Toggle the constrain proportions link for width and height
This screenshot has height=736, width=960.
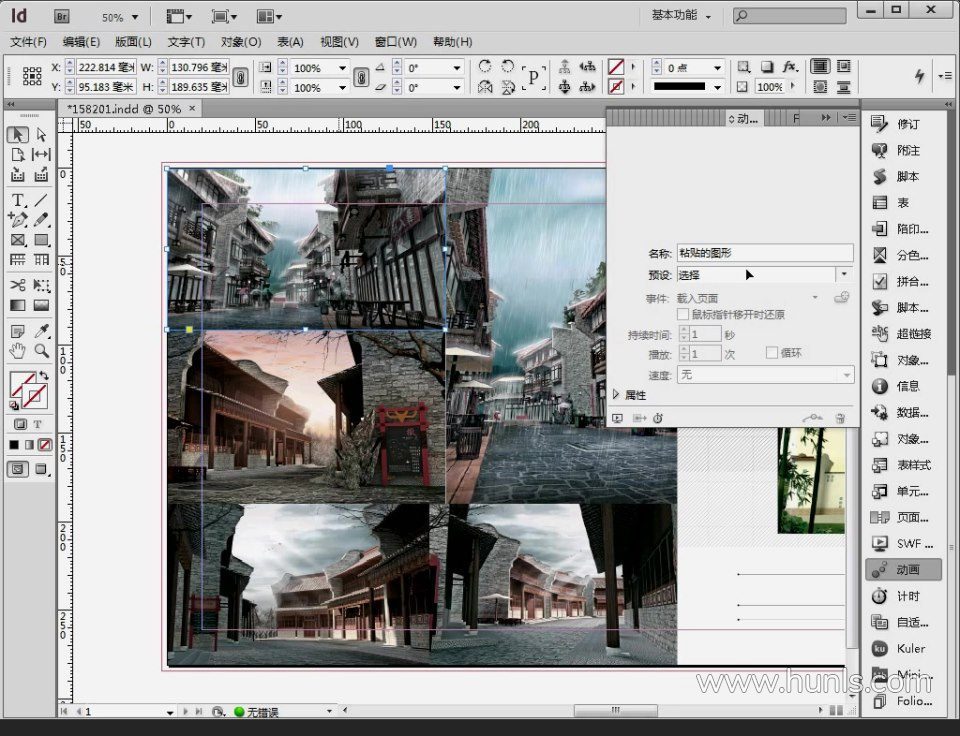pyautogui.click(x=240, y=78)
